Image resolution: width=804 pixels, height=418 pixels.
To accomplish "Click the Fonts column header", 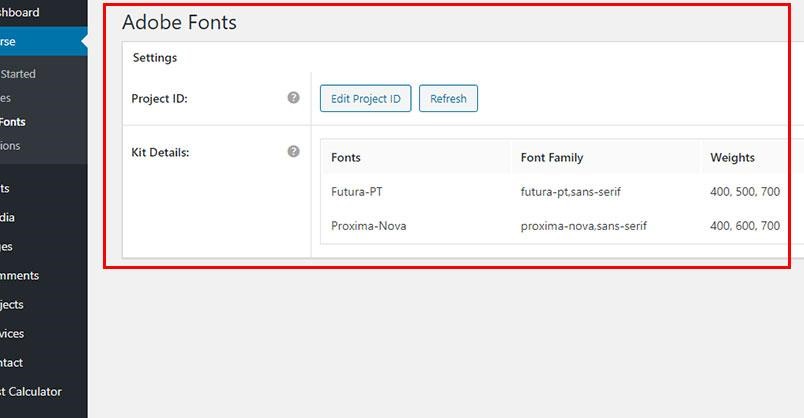I will coord(346,157).
